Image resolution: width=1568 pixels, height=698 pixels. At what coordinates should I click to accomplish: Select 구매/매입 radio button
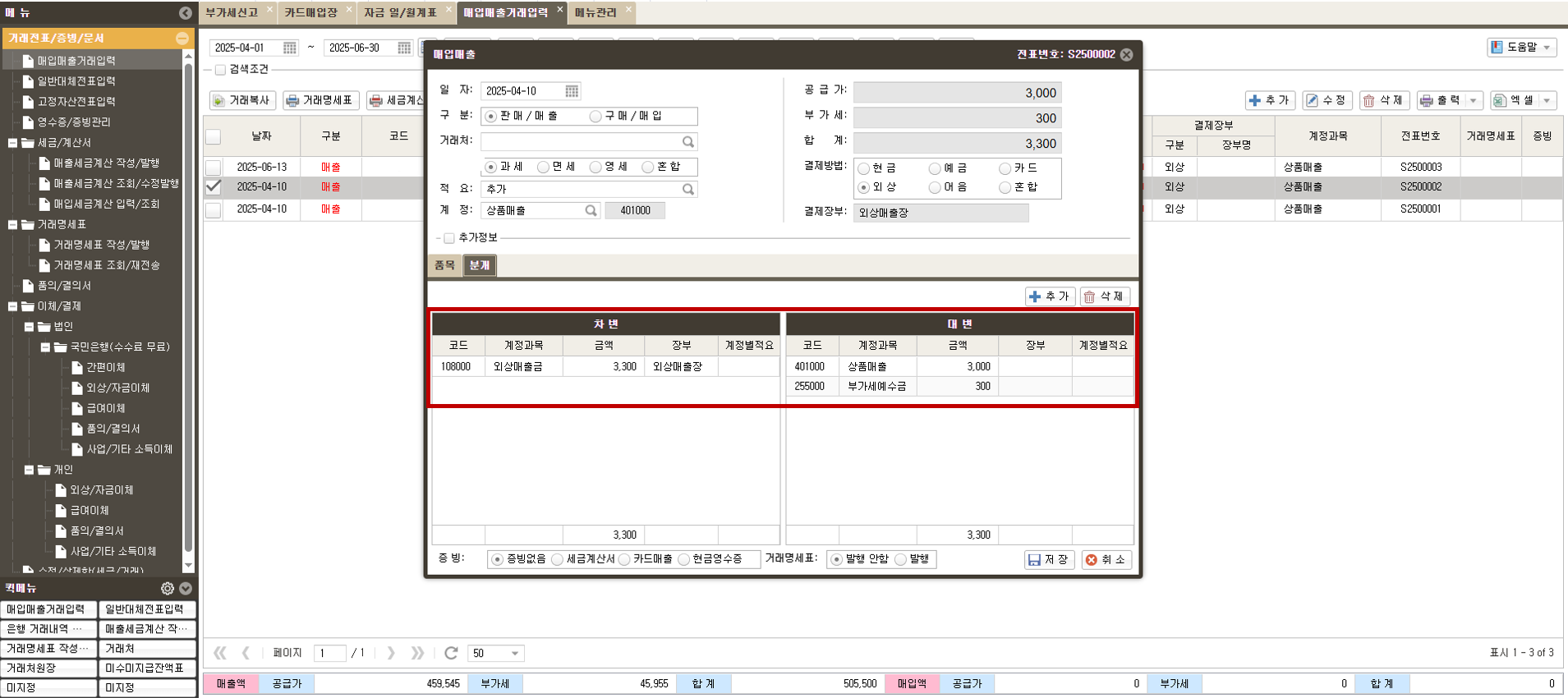pos(595,117)
